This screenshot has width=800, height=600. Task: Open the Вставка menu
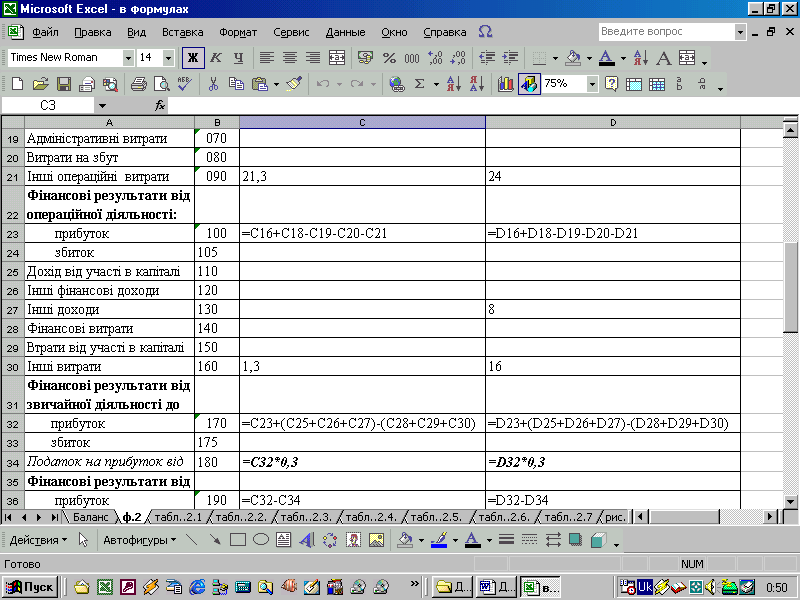[x=183, y=32]
